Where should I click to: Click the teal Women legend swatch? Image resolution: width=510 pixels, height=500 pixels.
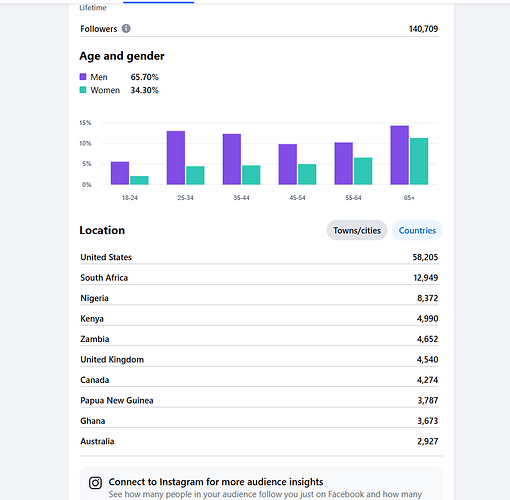coord(83,90)
